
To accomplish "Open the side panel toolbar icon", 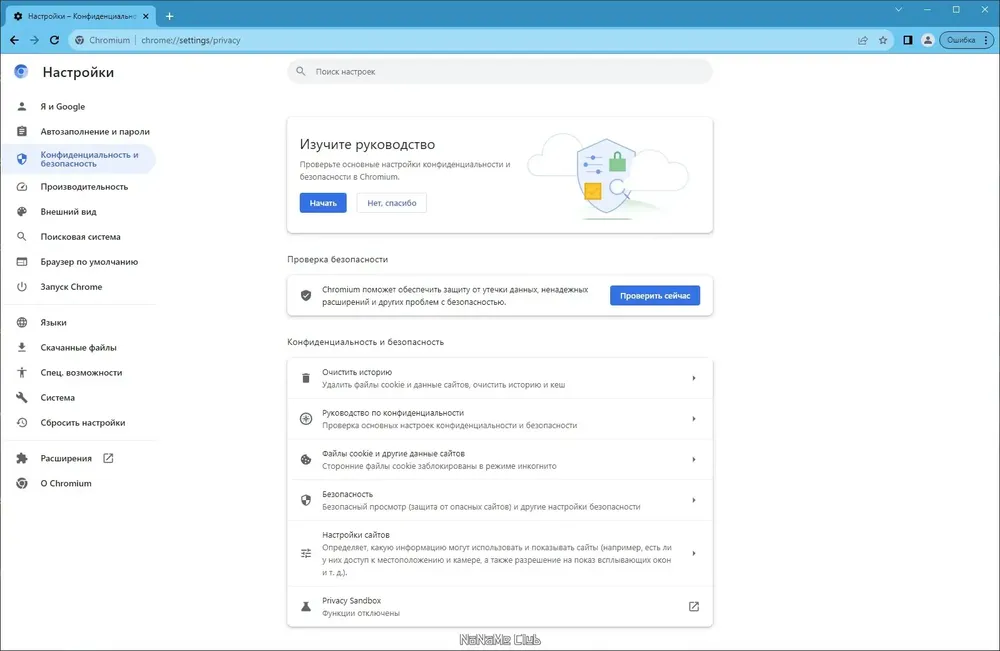I will click(x=908, y=40).
